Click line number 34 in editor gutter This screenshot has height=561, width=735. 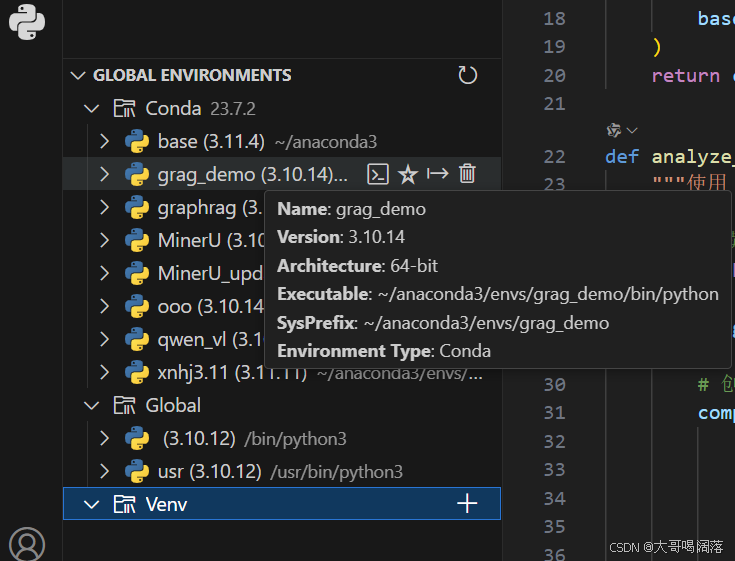tap(555, 499)
